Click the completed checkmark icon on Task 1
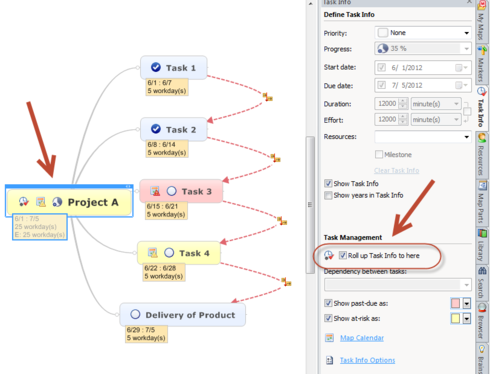This screenshot has height=374, width=490. coord(156,67)
